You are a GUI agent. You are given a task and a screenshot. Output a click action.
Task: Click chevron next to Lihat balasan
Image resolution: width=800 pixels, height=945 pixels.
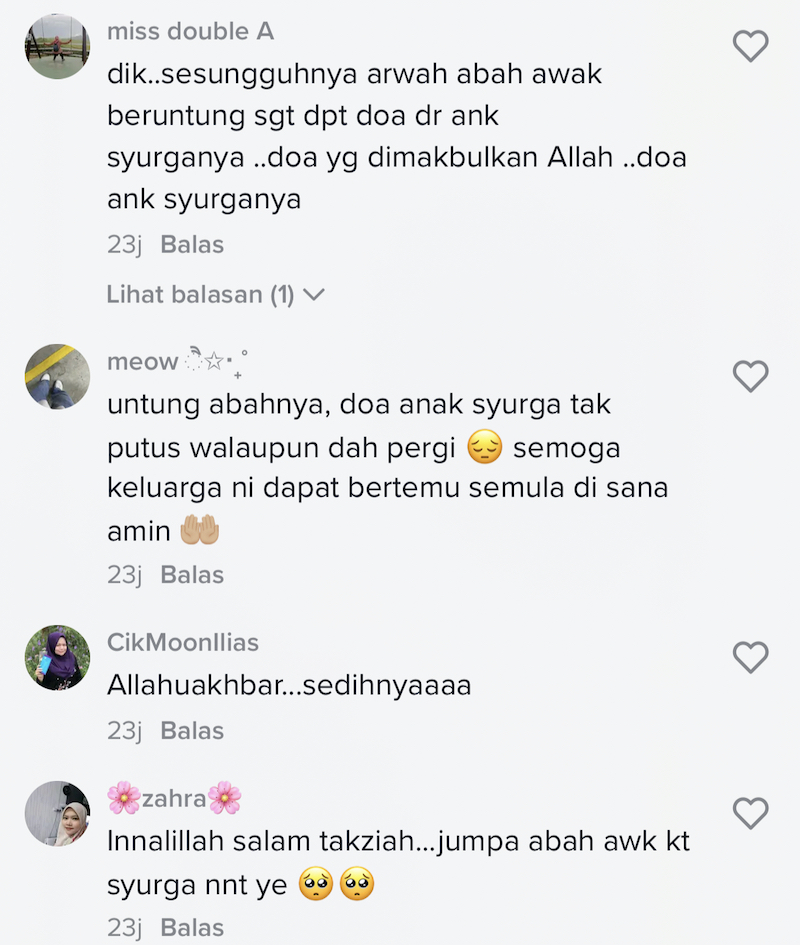pos(313,295)
